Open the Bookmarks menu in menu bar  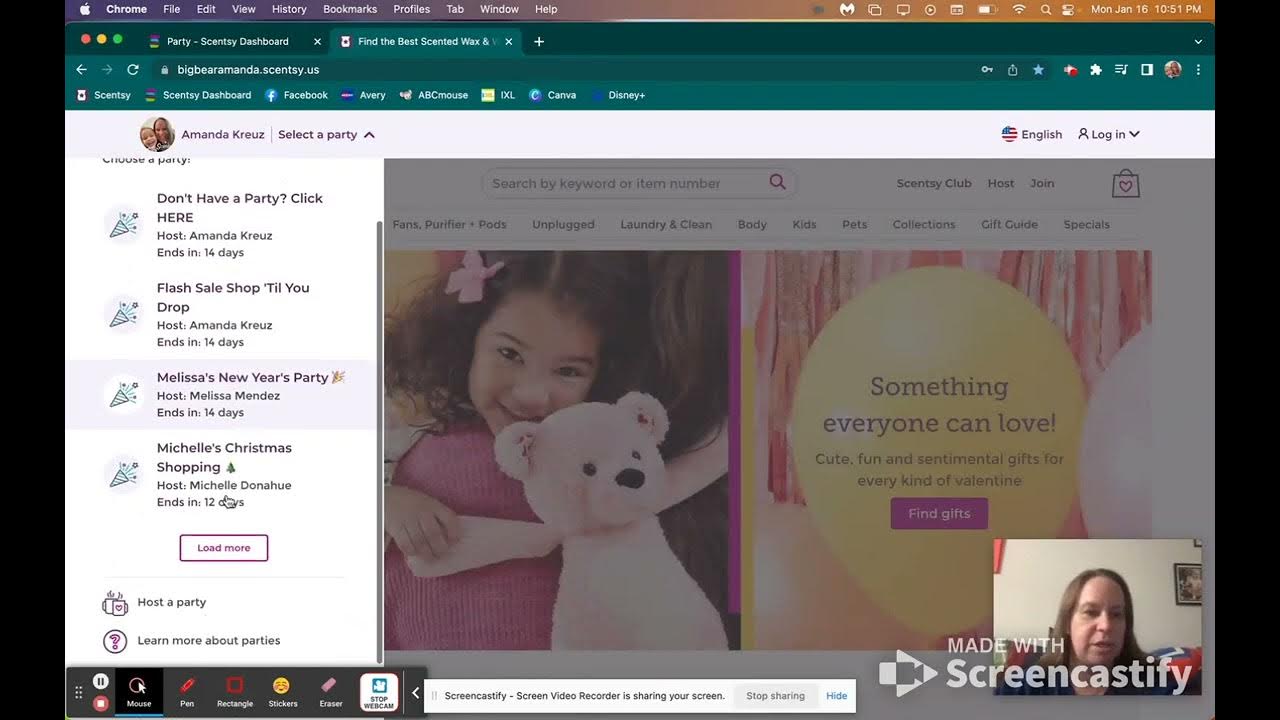tap(350, 9)
